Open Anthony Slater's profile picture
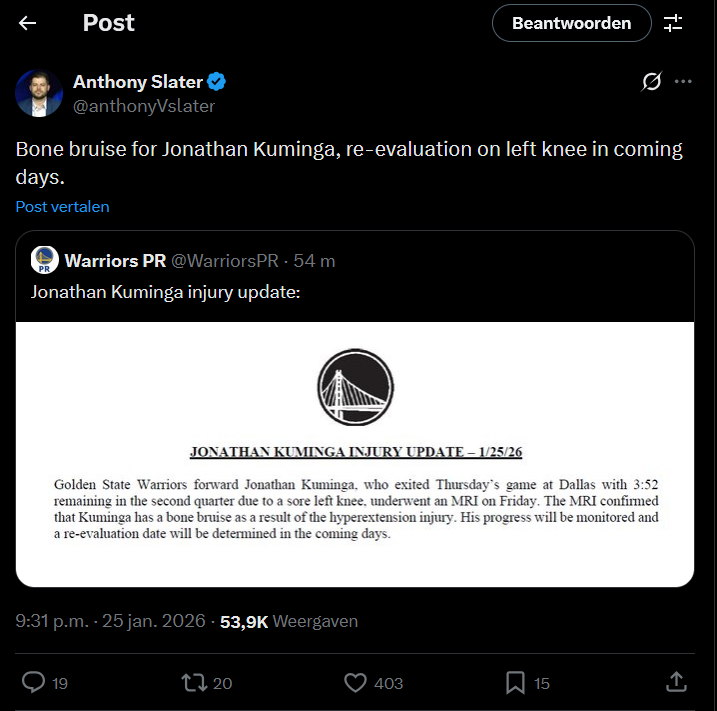Image resolution: width=717 pixels, height=711 pixels. coord(40,93)
